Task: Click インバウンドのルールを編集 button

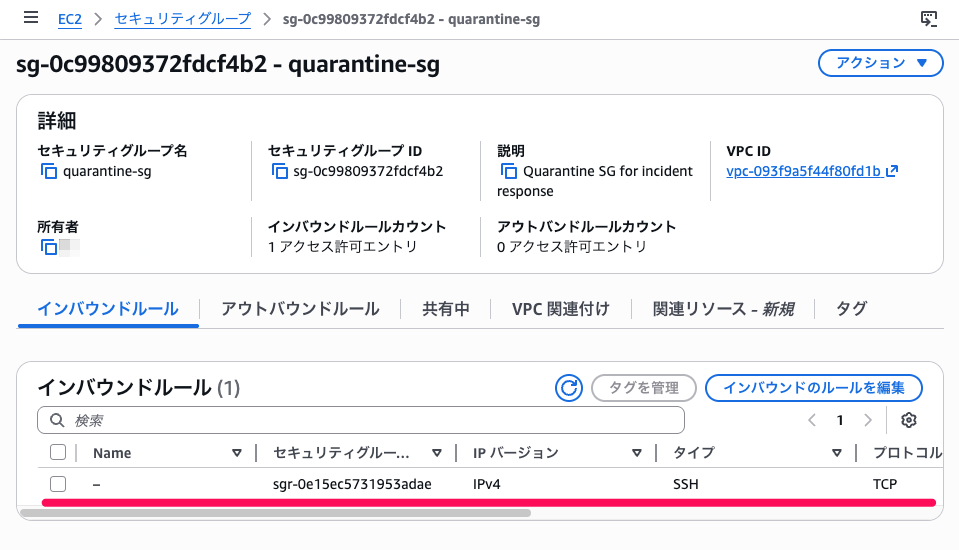Action: (x=813, y=388)
